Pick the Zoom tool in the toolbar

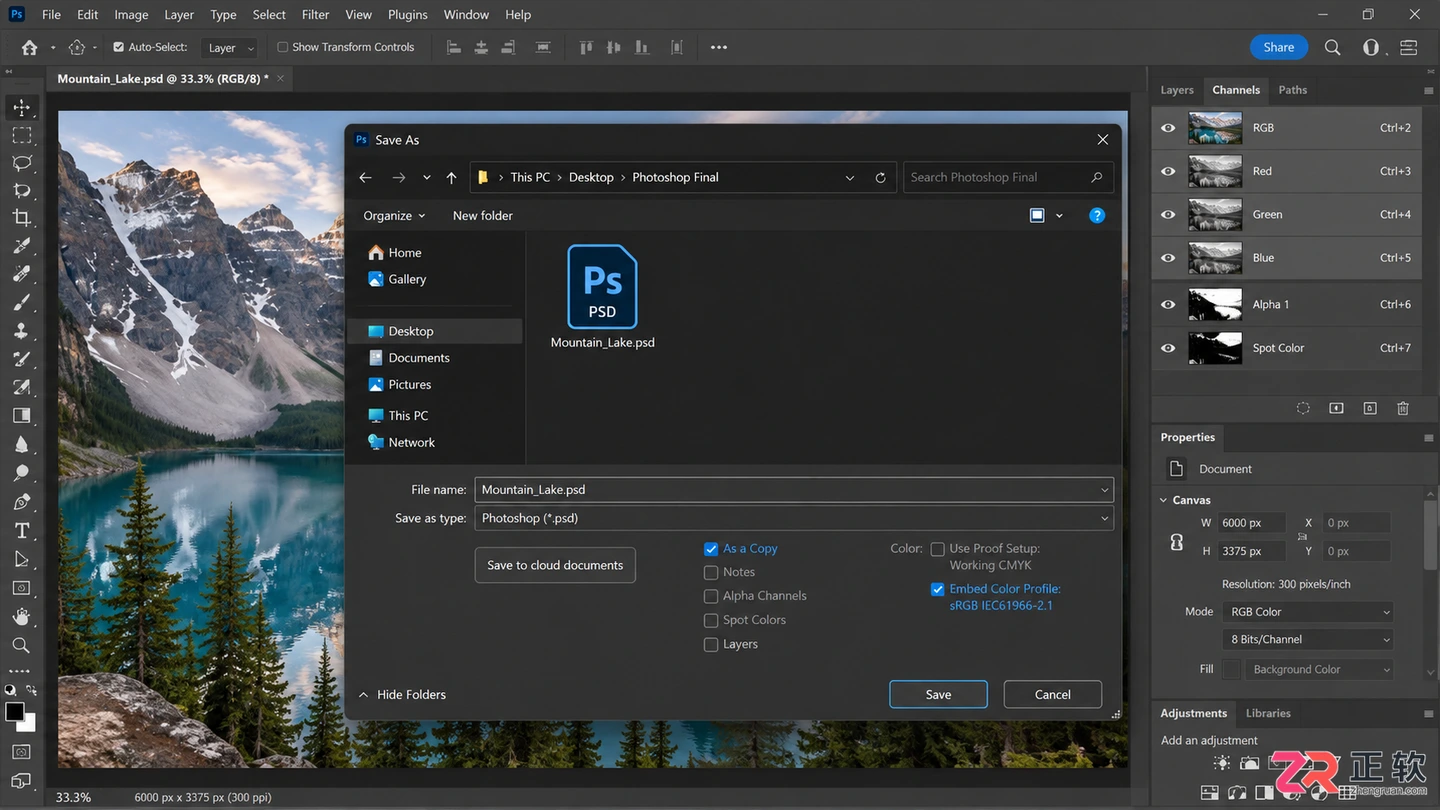pos(22,645)
